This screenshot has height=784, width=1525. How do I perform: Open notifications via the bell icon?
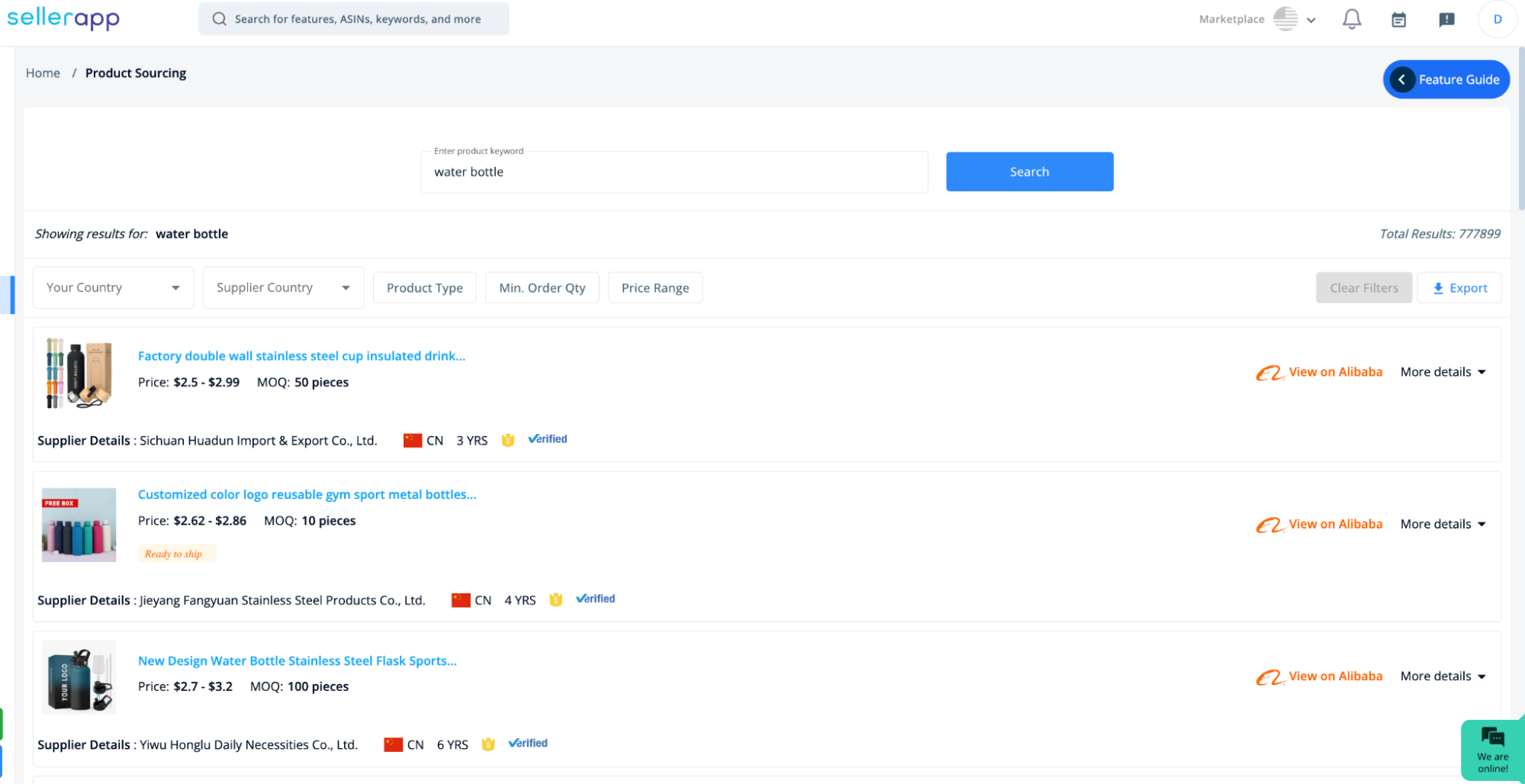pyautogui.click(x=1351, y=19)
